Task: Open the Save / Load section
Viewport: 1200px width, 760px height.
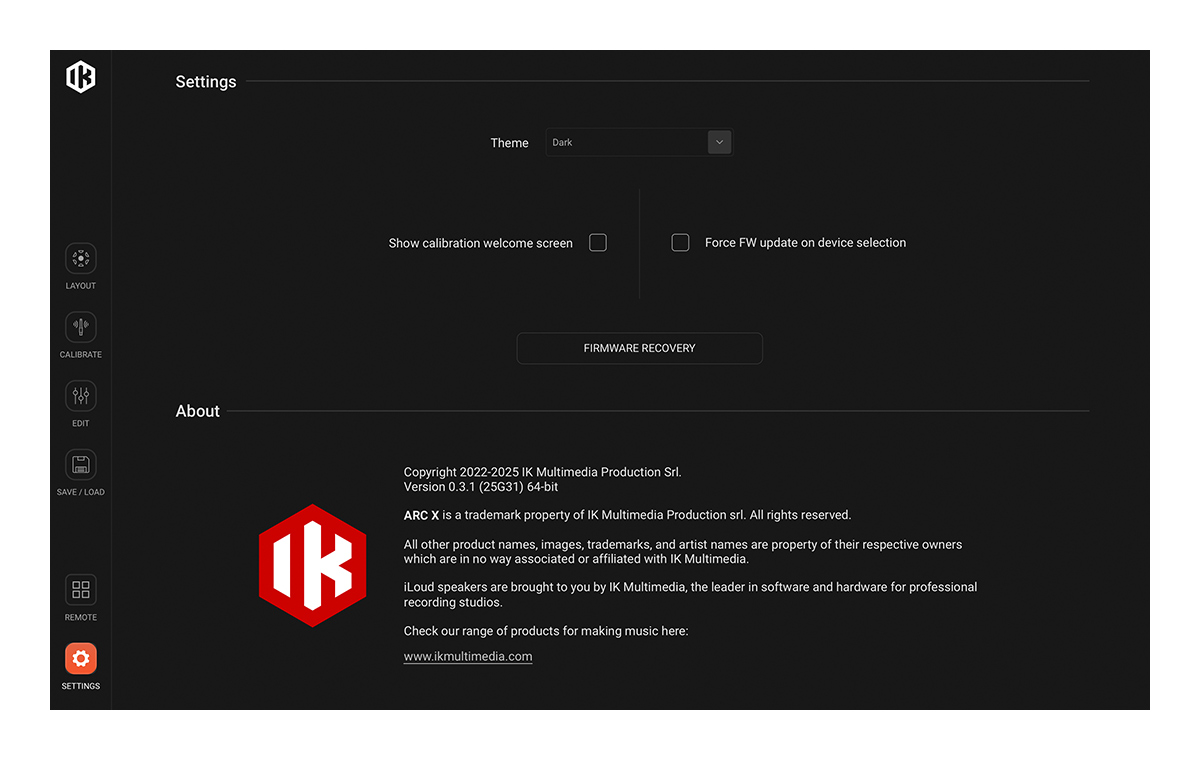Action: 81,465
